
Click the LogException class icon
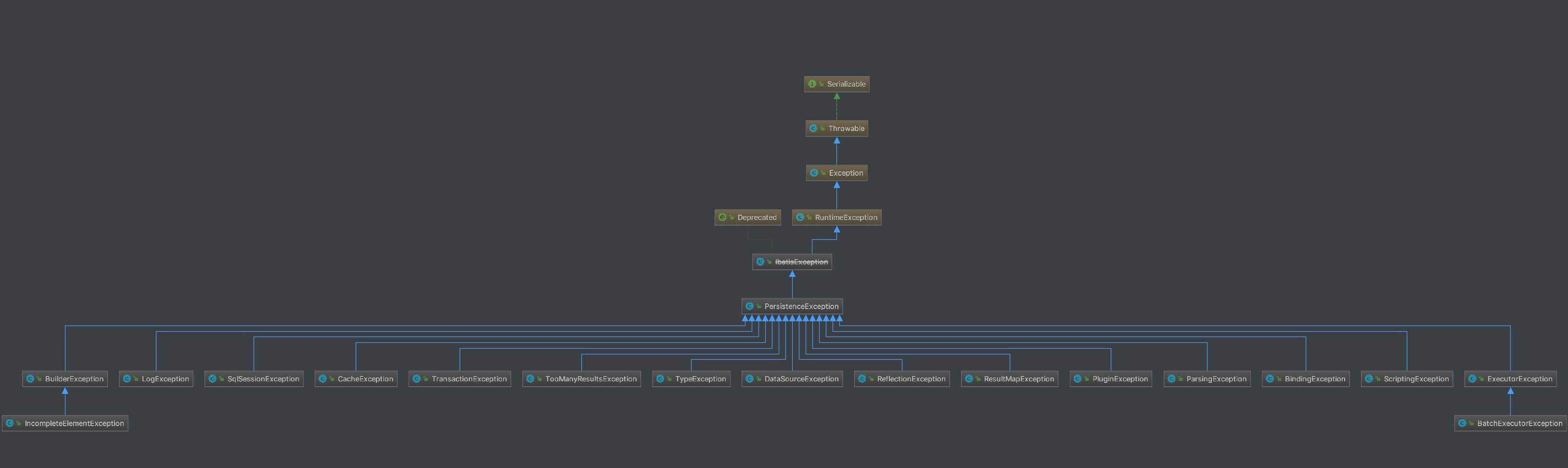pyautogui.click(x=127, y=378)
